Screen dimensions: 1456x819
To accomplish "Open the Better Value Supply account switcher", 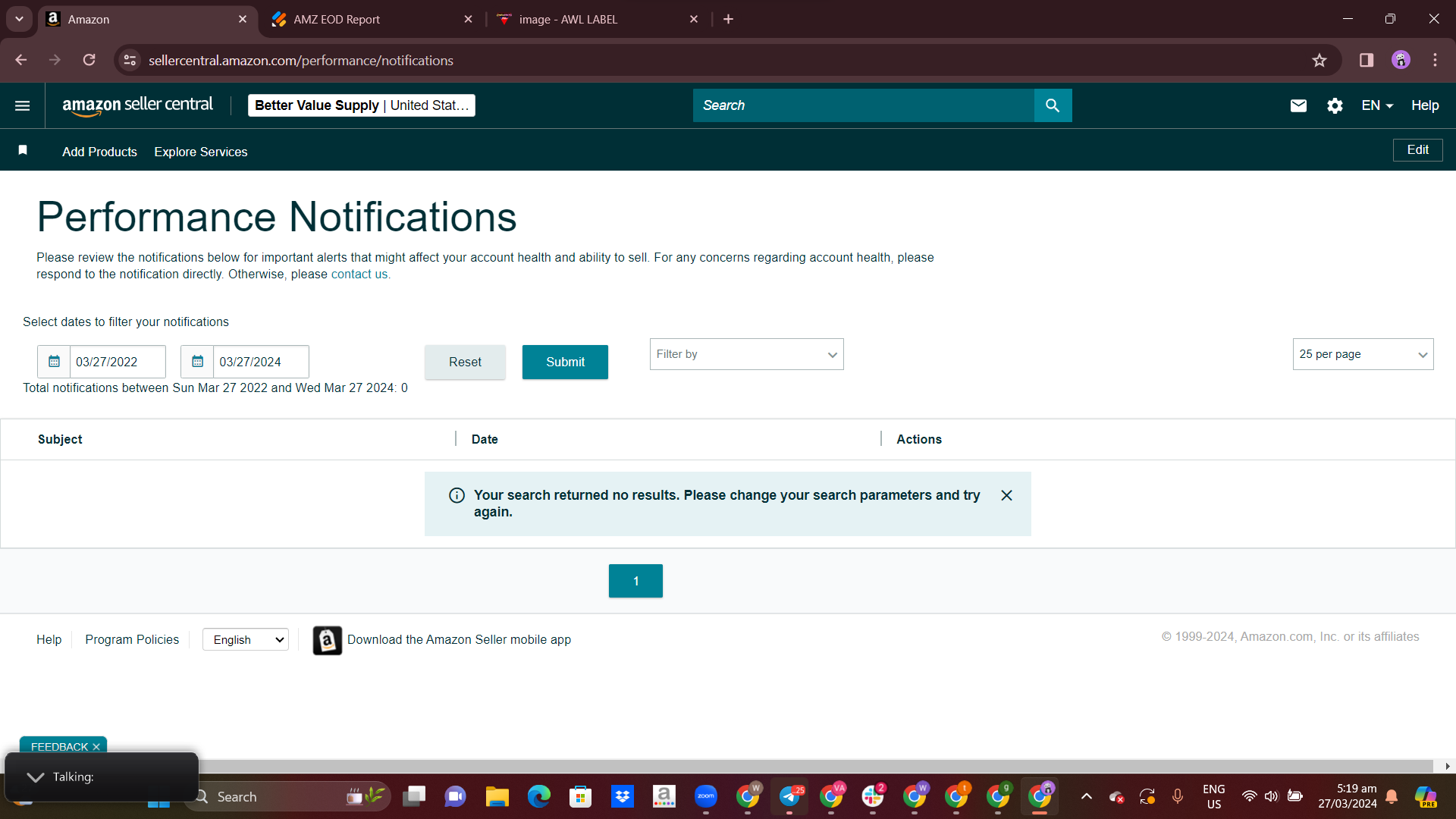I will [x=362, y=105].
